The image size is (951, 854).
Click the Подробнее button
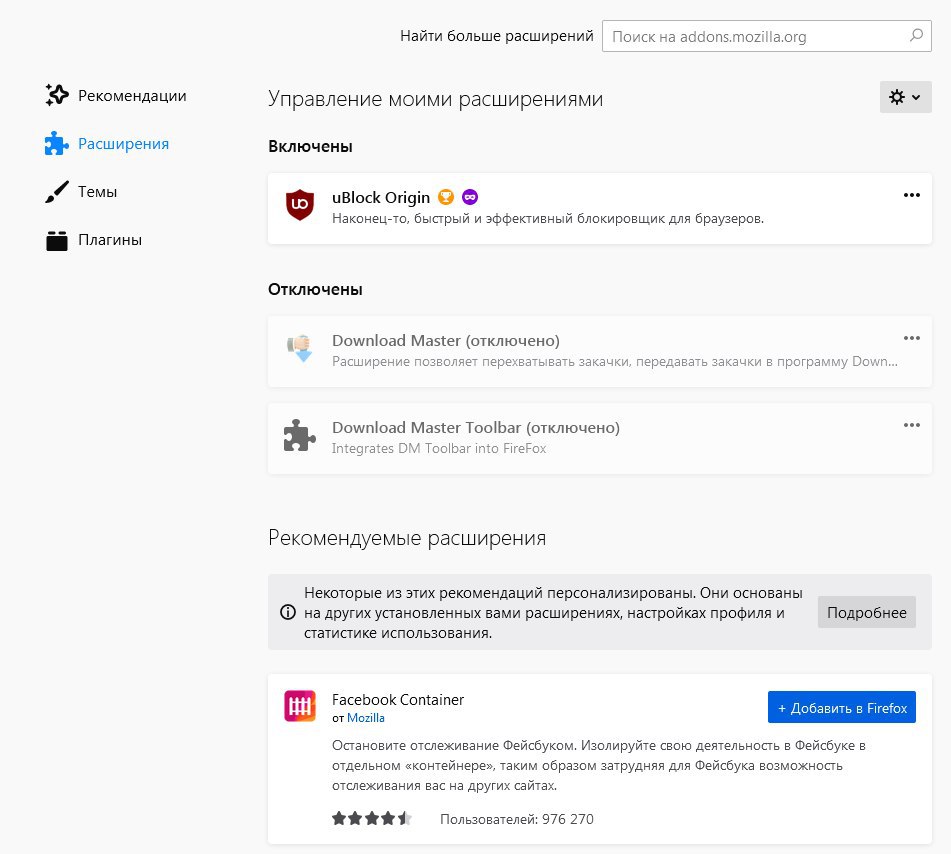pos(866,613)
